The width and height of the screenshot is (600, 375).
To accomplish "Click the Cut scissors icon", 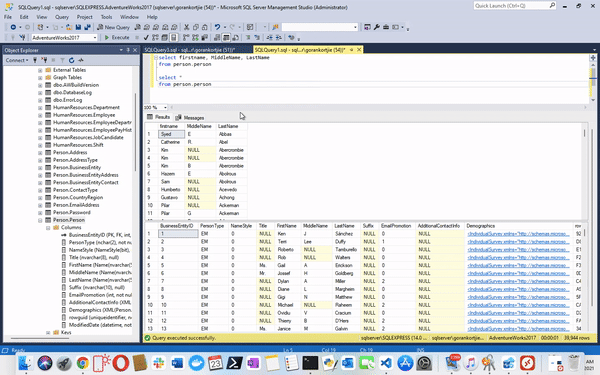I will click(x=186, y=27).
